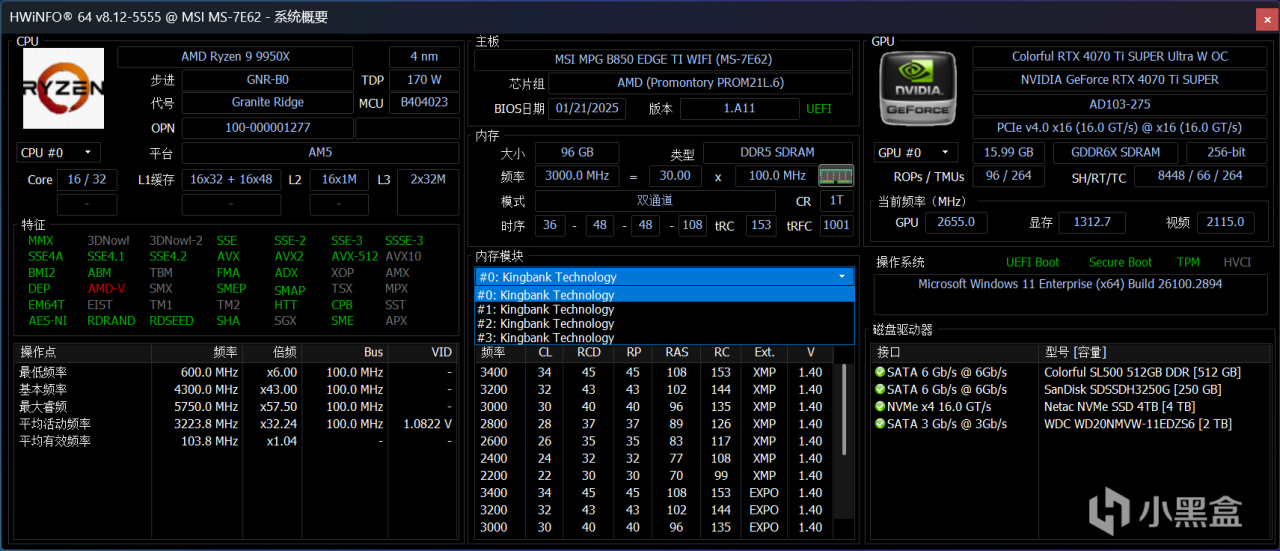Click the Core count 16 / 32 field
The image size is (1280, 551).
(87, 179)
